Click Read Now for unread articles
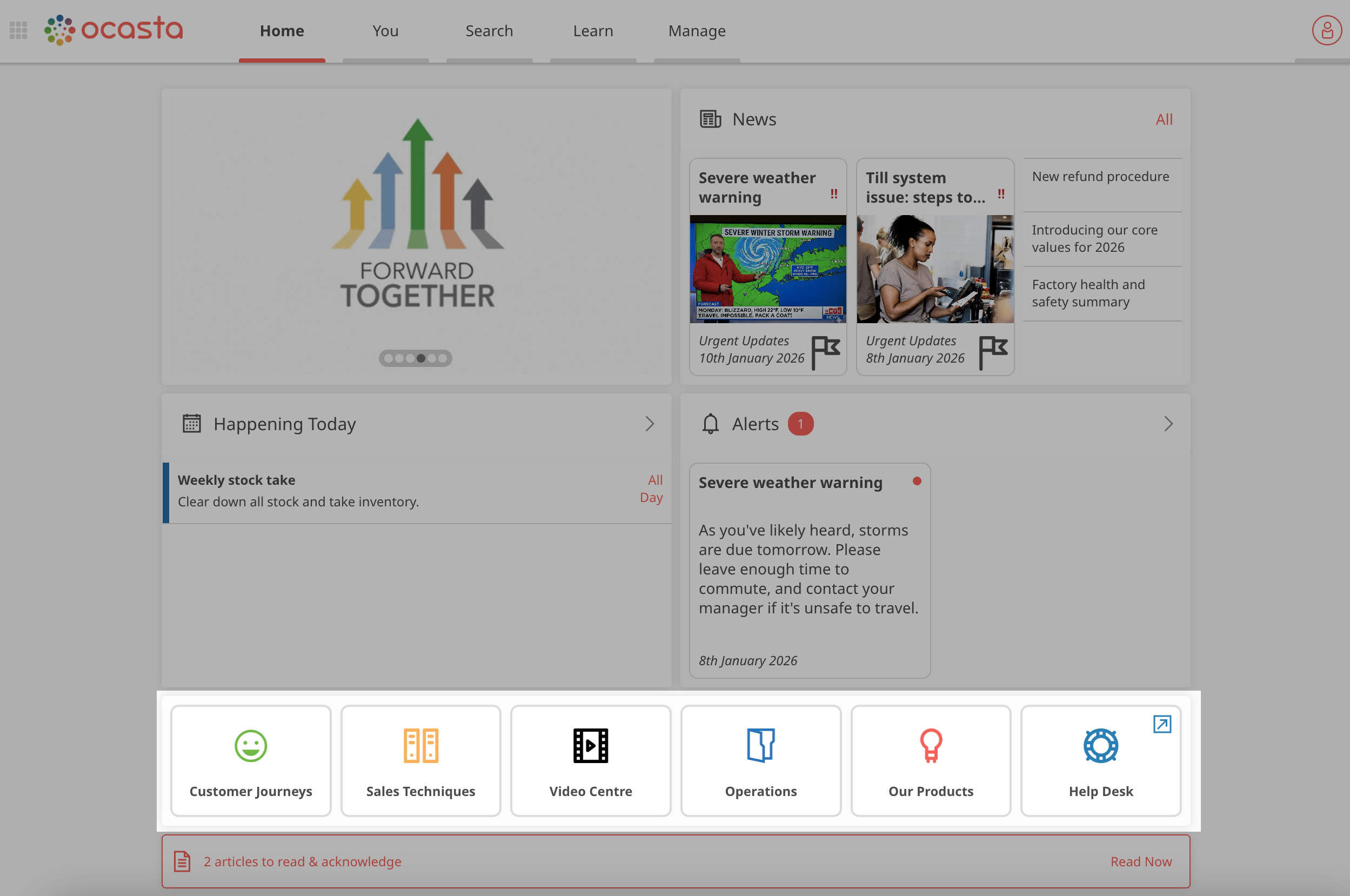This screenshot has height=896, width=1350. (x=1141, y=861)
